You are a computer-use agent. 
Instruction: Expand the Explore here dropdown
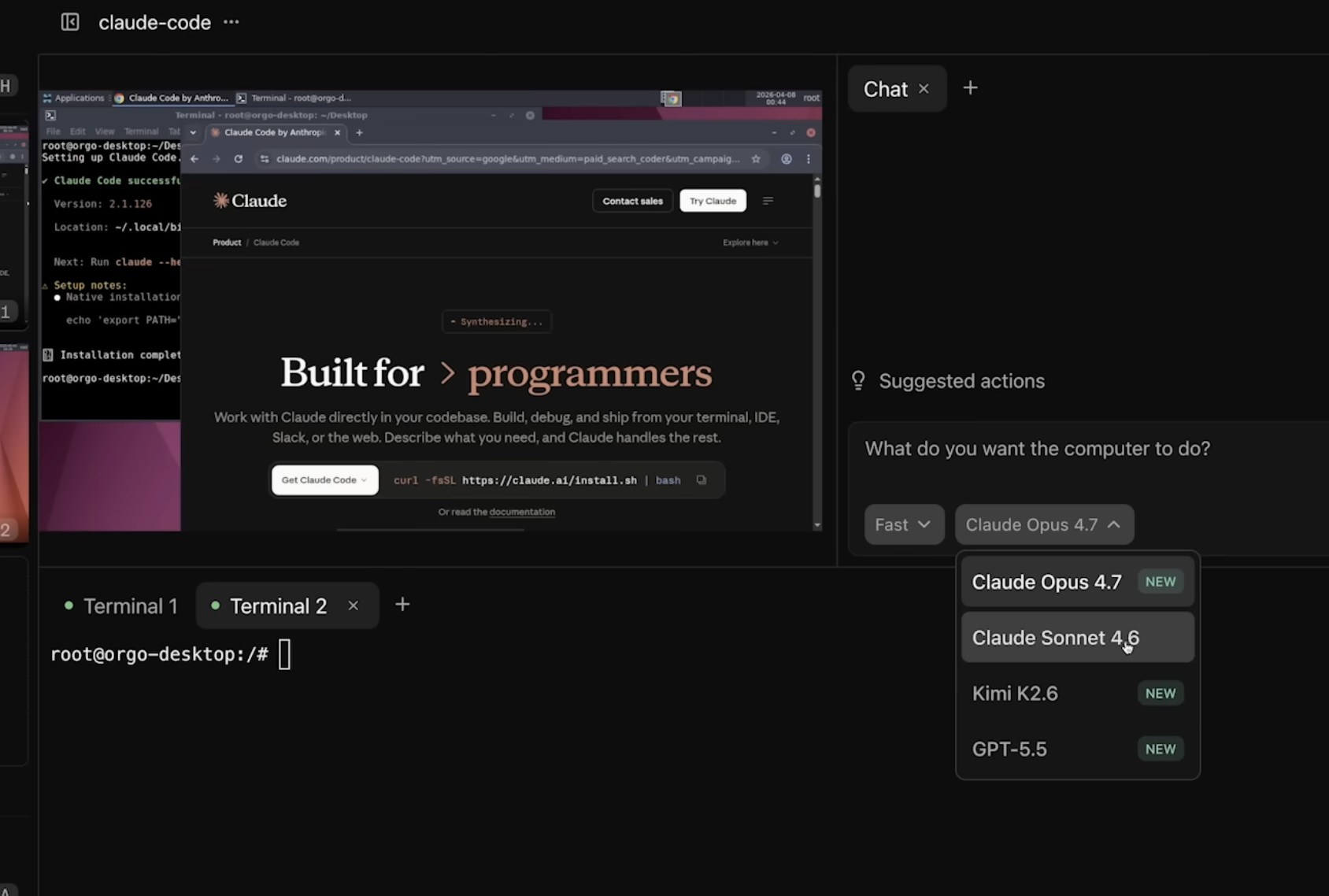(750, 243)
